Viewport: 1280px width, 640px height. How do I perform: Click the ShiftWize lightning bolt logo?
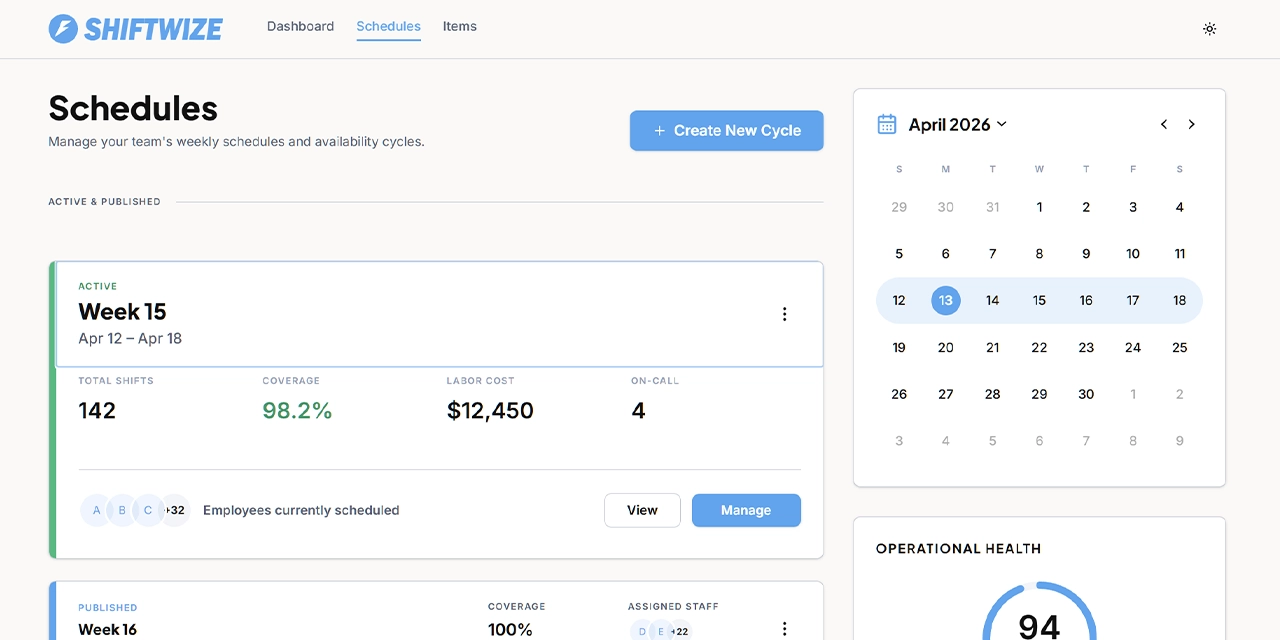coord(63,29)
